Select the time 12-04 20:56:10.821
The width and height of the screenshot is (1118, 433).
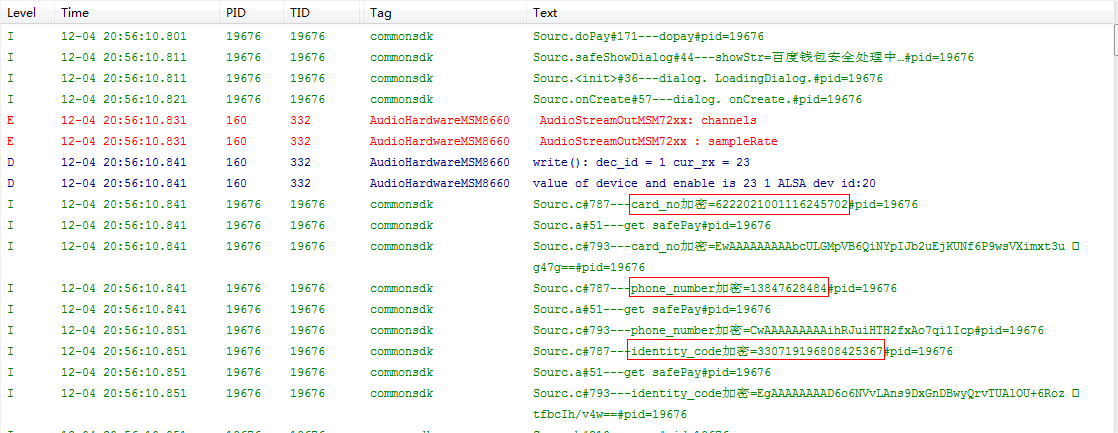(124, 99)
